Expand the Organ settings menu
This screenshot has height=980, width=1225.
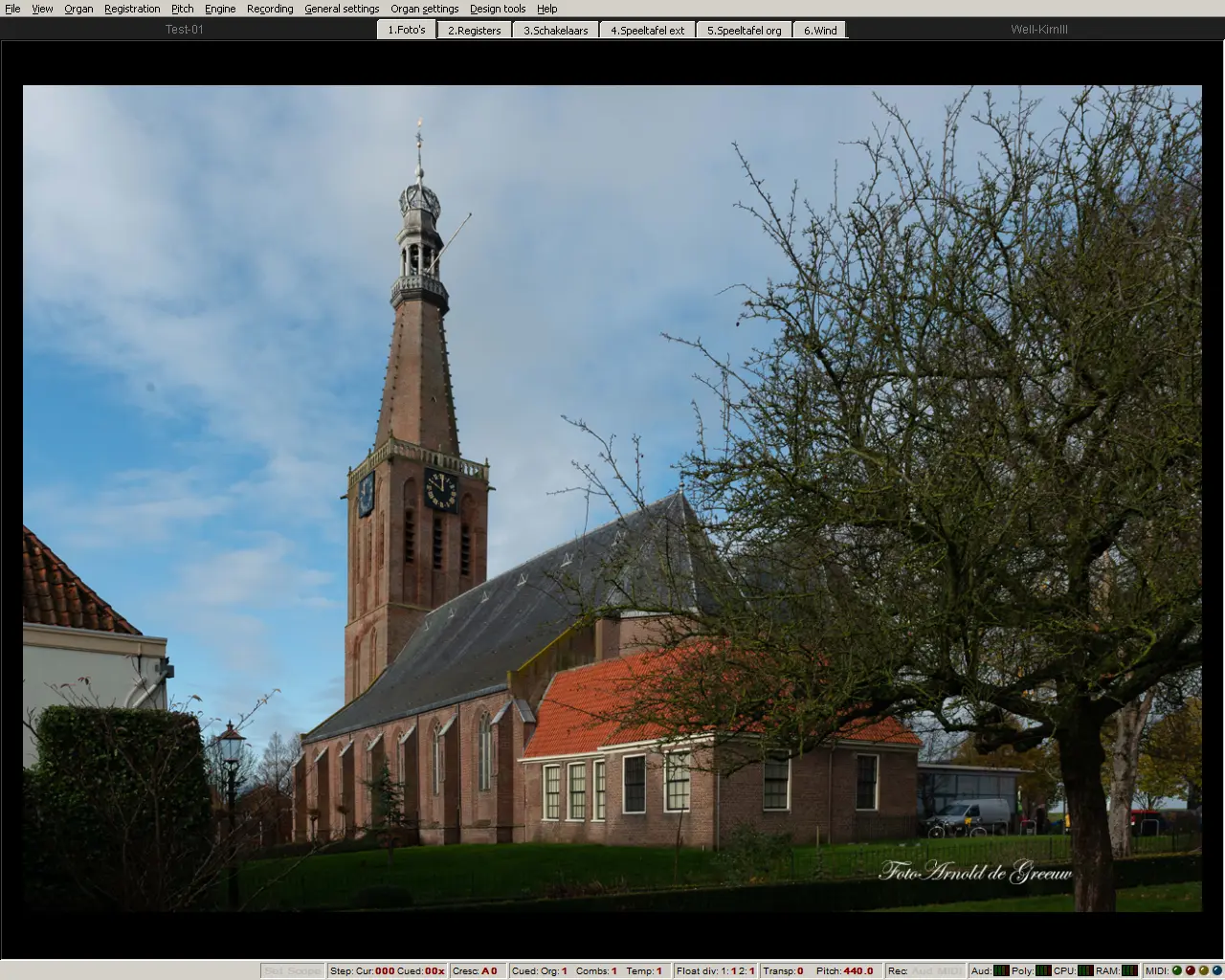(424, 9)
